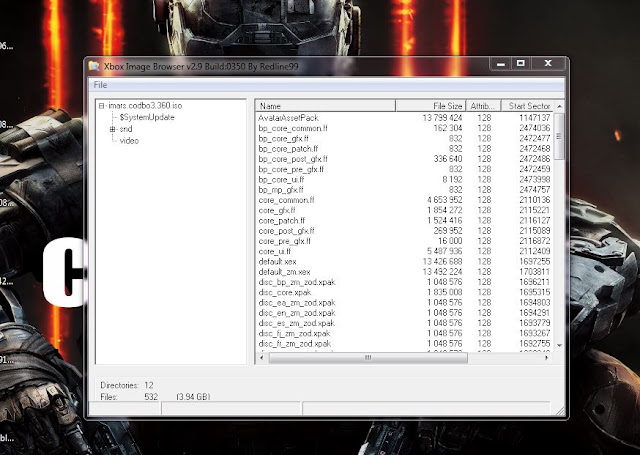Minimize the Xbox Image Browser window
Viewport: 640px width, 455px height.
[501, 64]
